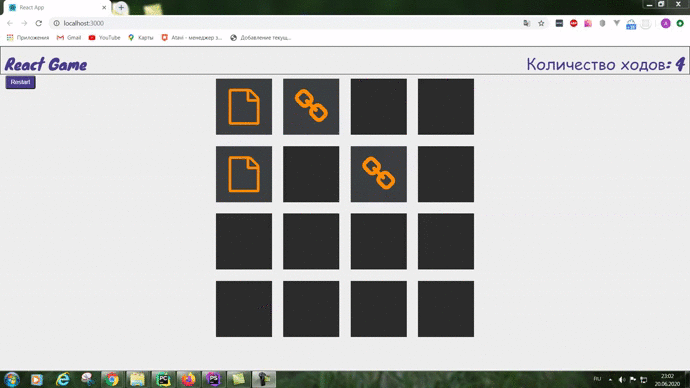Flip the face-down card right of the top chain card

click(x=378, y=107)
